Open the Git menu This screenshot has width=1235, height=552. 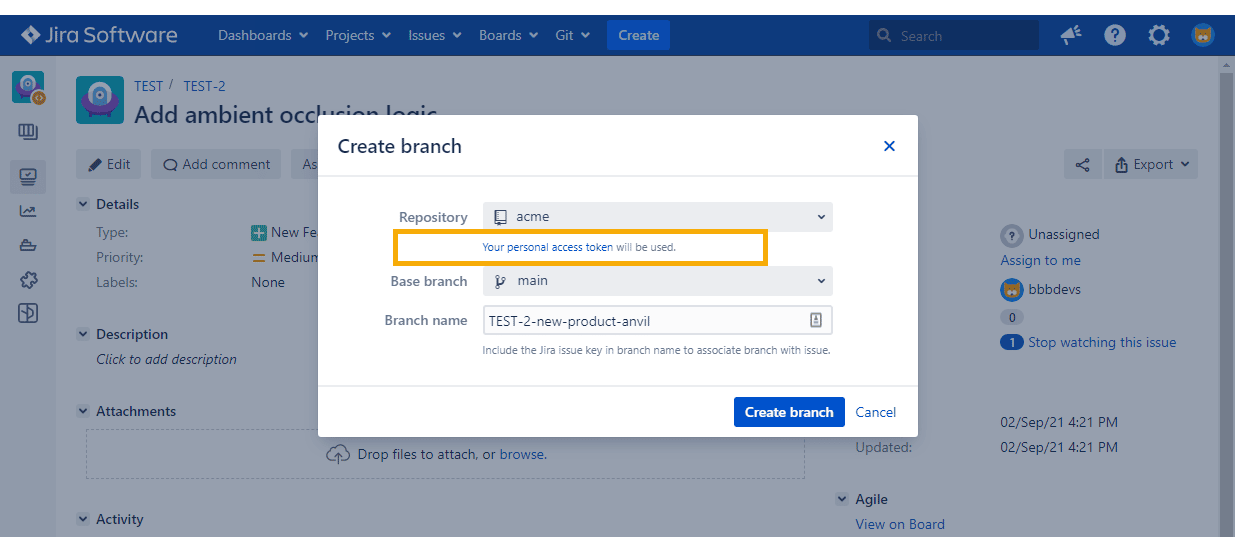573,35
